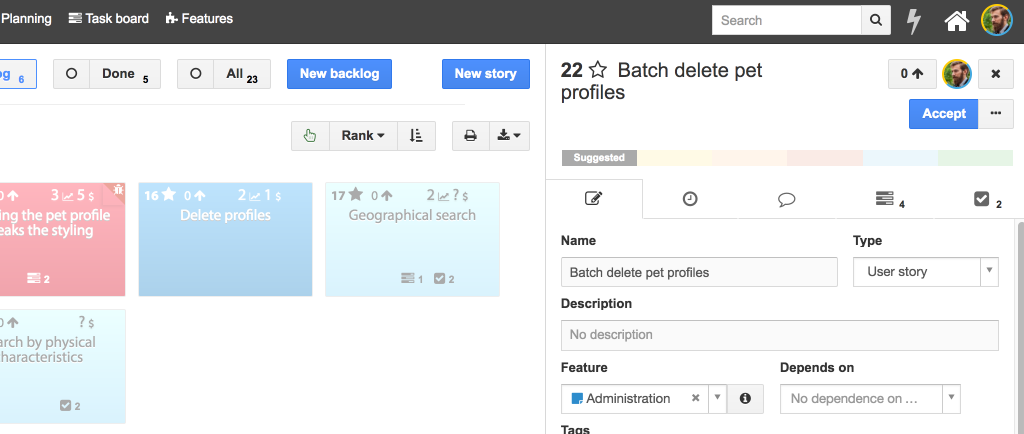Click the lightning bolt icon in header
The height and width of the screenshot is (434, 1024).
pos(913,20)
